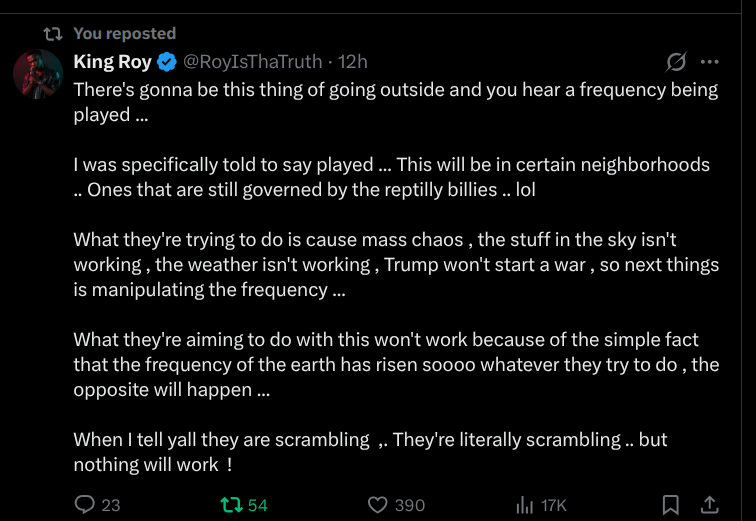Screen dimensions: 756x521
Task: Click the 390 likes count
Action: click(x=409, y=505)
